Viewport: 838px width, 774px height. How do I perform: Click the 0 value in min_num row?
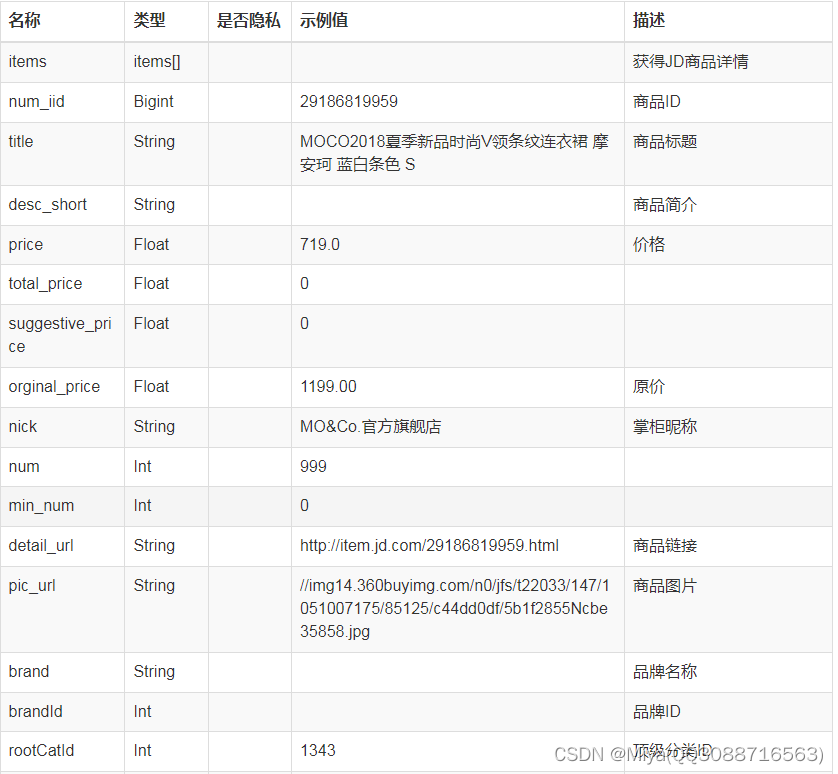pyautogui.click(x=304, y=506)
